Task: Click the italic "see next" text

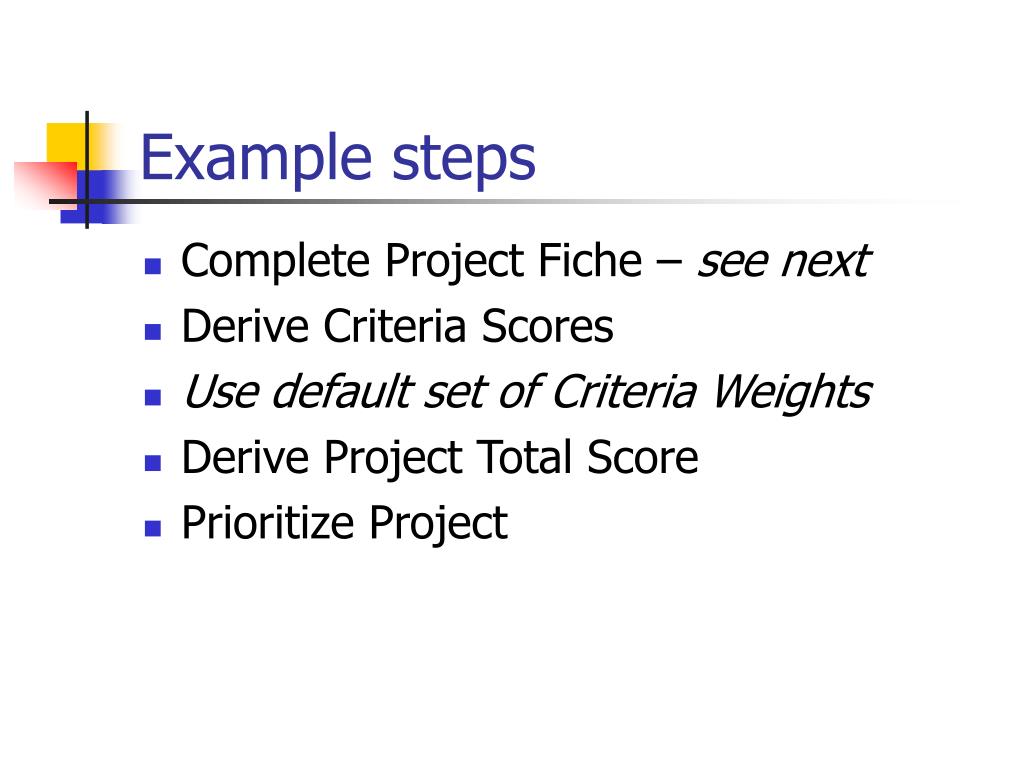Action: coord(783,261)
